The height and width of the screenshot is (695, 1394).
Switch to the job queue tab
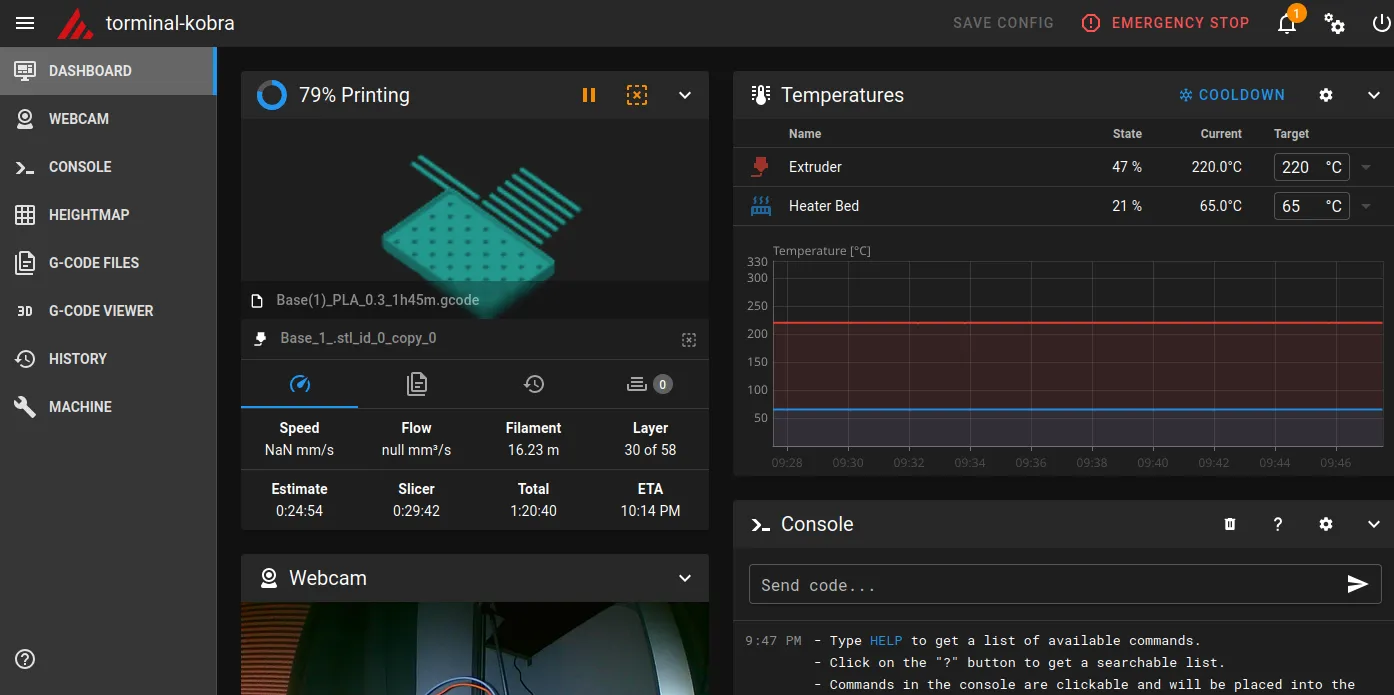click(650, 384)
